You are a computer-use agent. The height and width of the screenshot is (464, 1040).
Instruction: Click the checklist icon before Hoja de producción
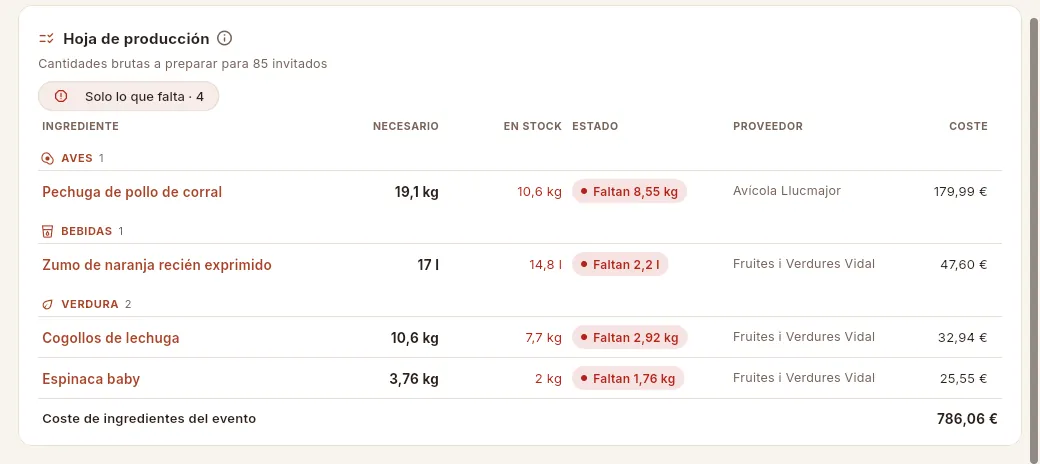coord(46,38)
